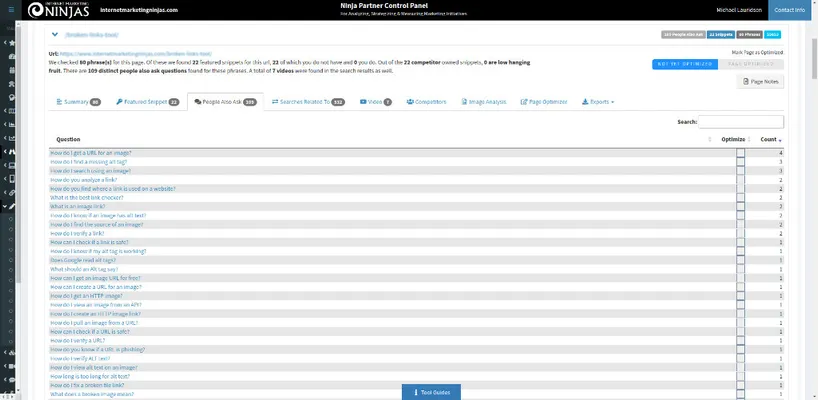The height and width of the screenshot is (400, 818).
Task: Check Optimize box for 'How do I get a URL for an image?'
Action: (x=740, y=152)
